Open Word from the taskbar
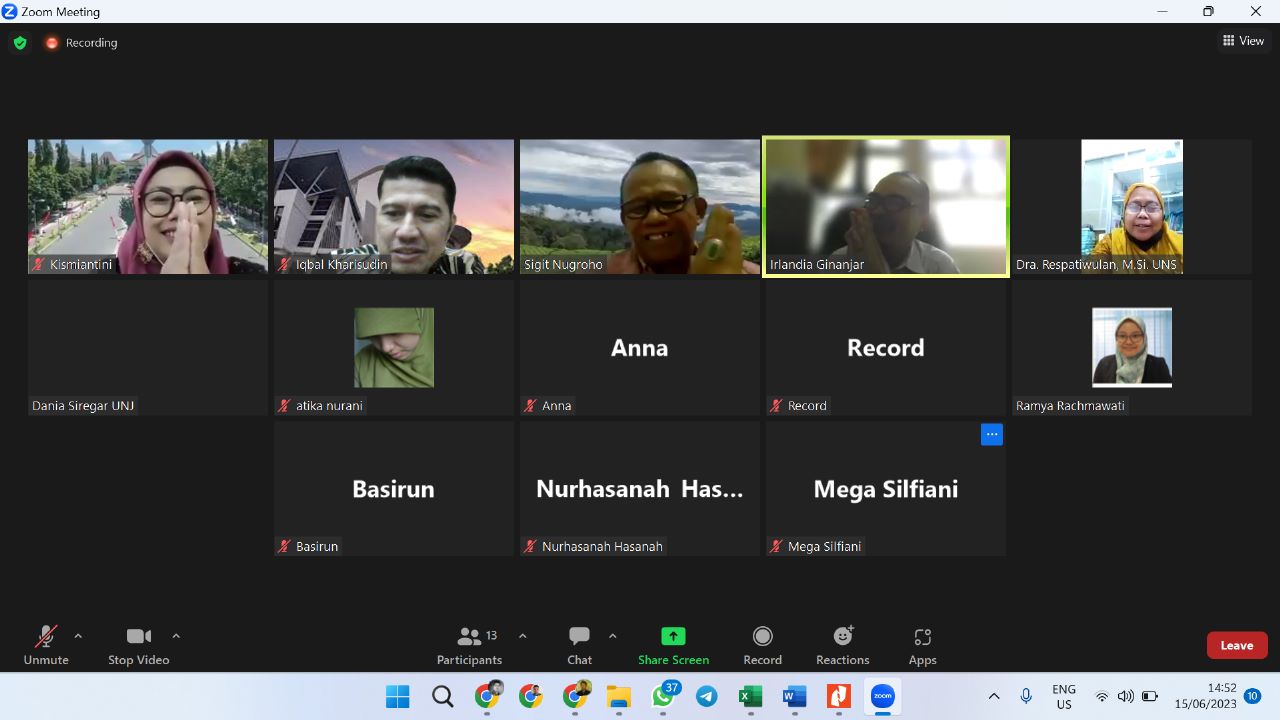The image size is (1280, 720). (x=795, y=697)
